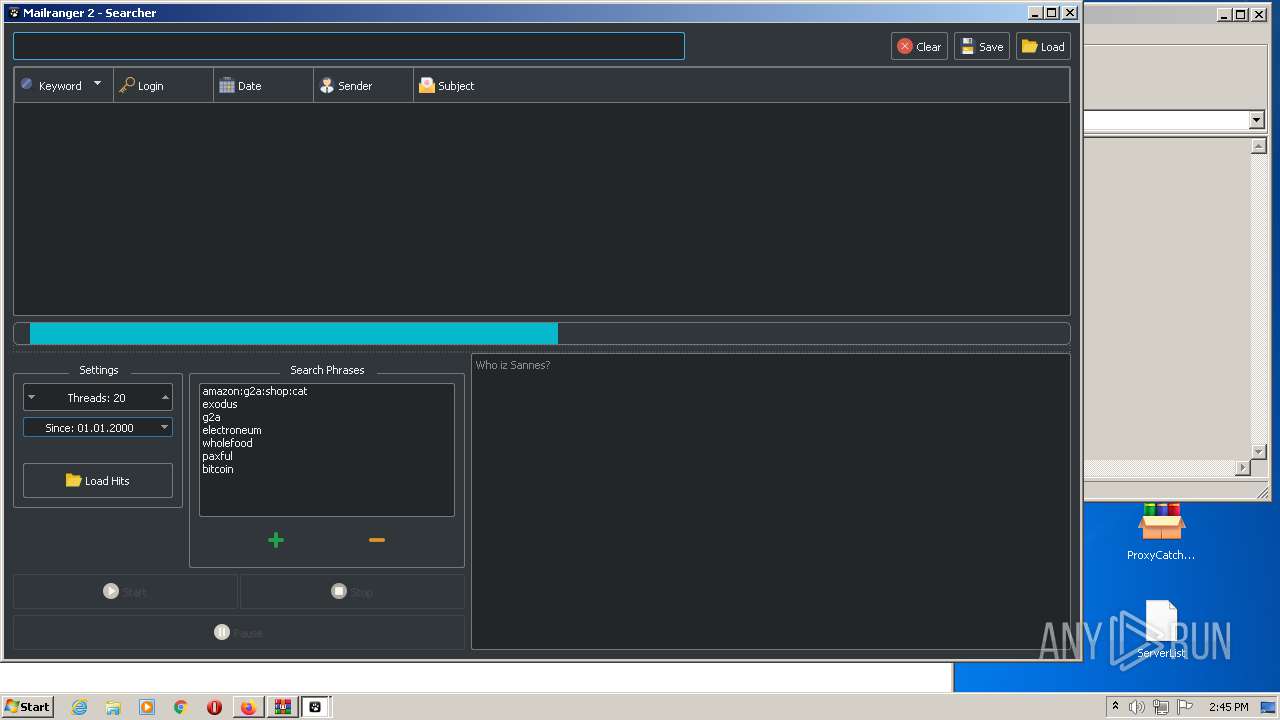Open the Keyword column dropdown arrow

pos(97,84)
